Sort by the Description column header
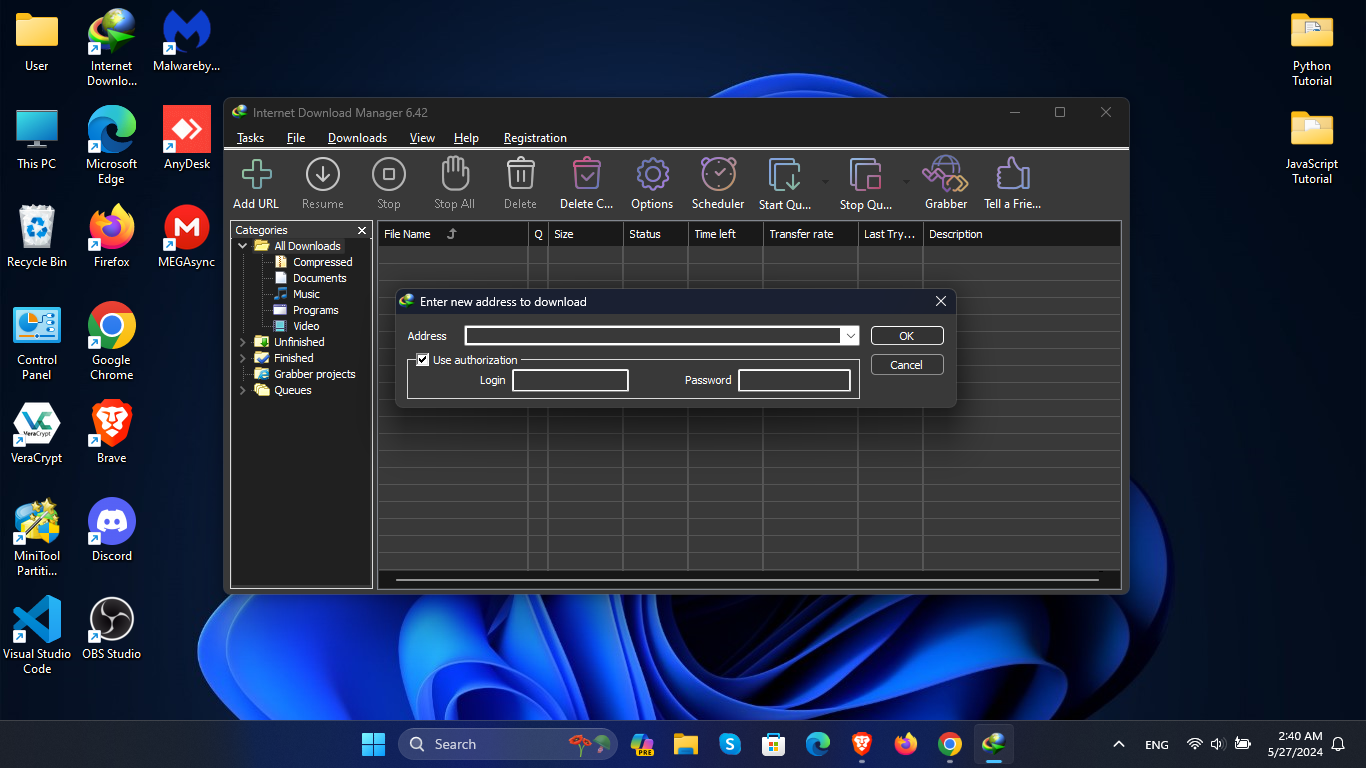The width and height of the screenshot is (1366, 768). click(x=1021, y=234)
